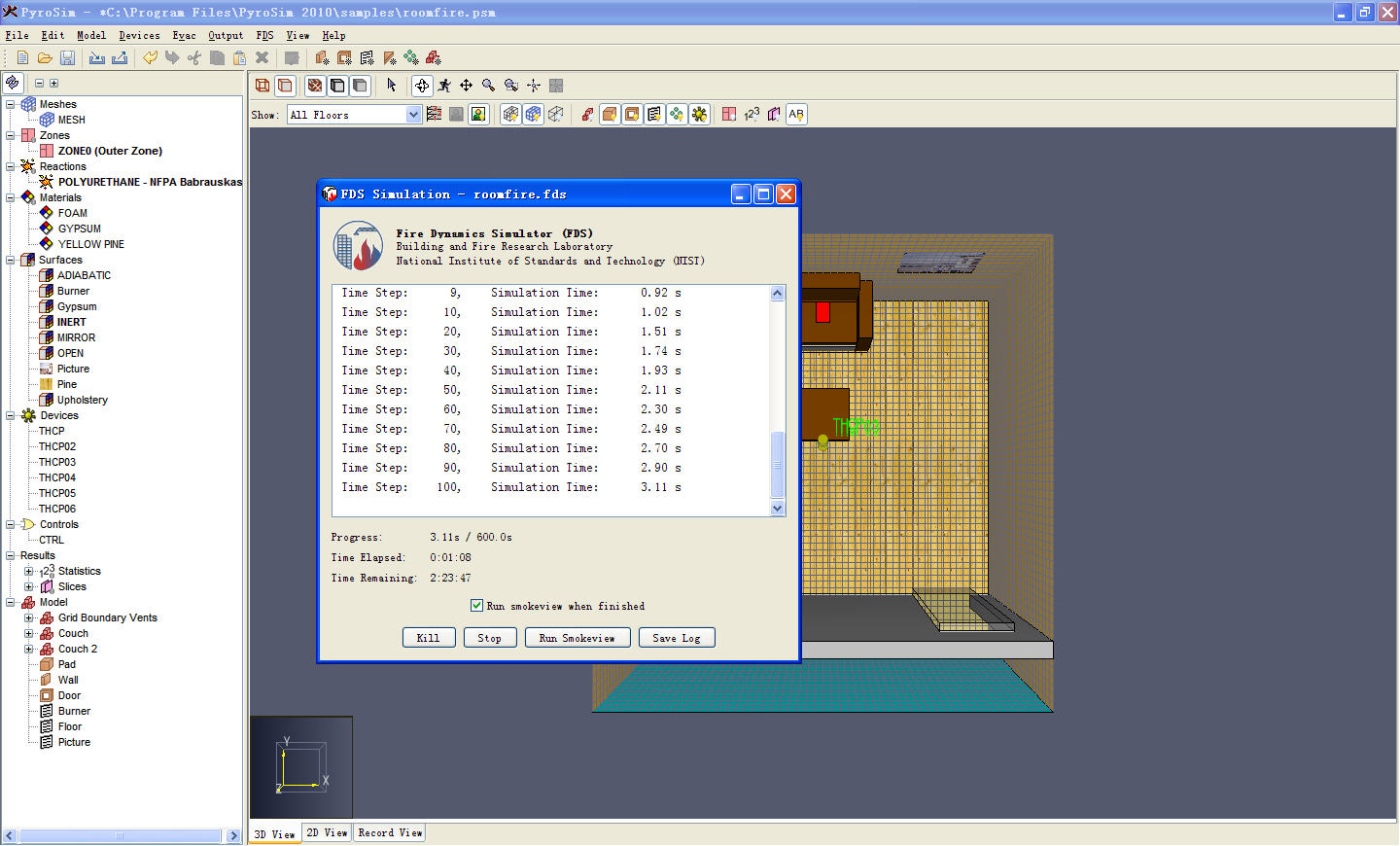Open the File menu

click(17, 35)
